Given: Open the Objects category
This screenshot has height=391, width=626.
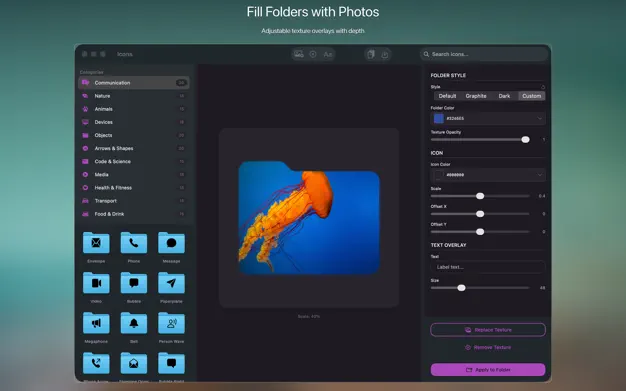Looking at the screenshot, I should tap(134, 135).
